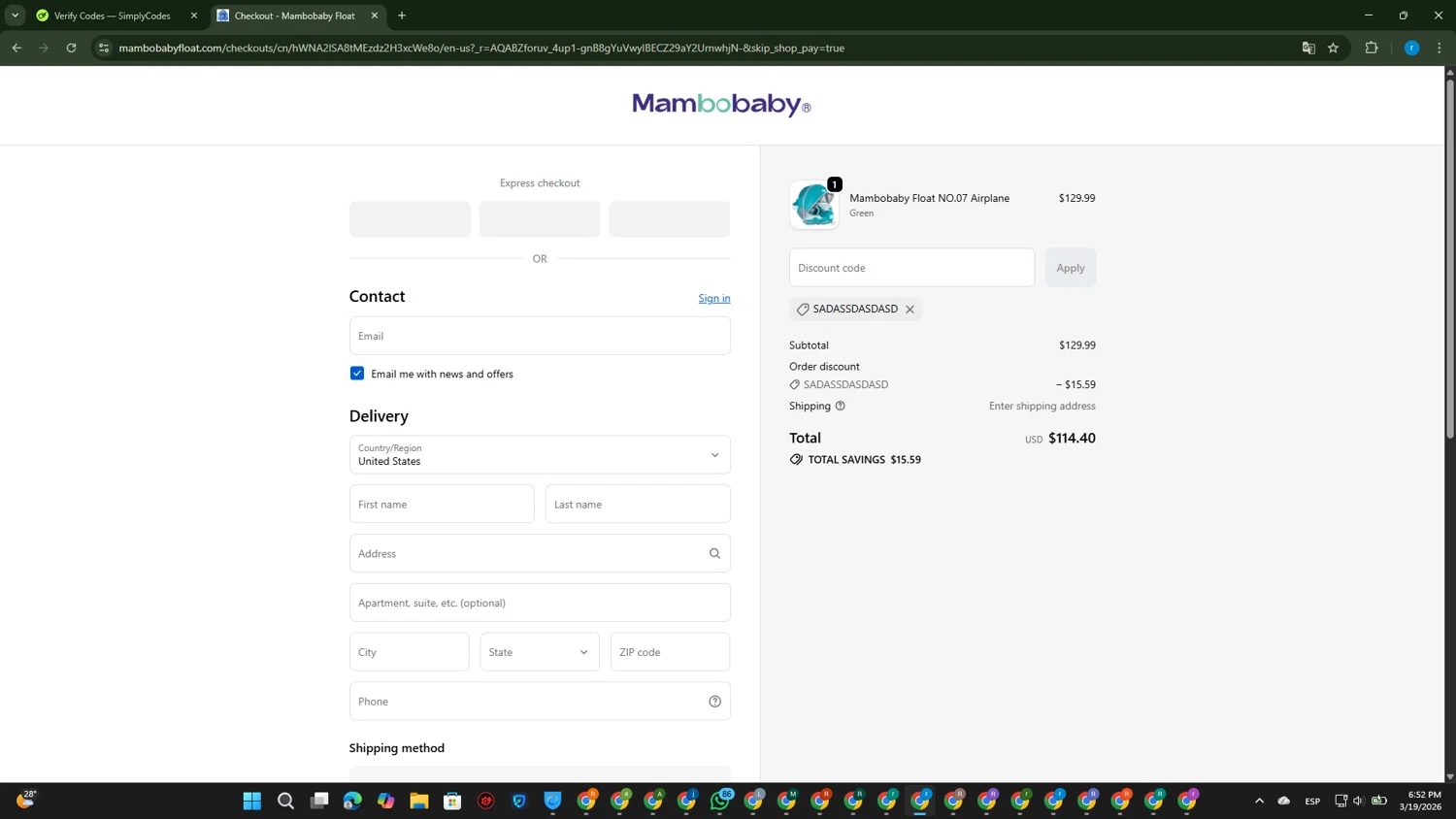
Task: Click the Address field
Action: coord(540,553)
